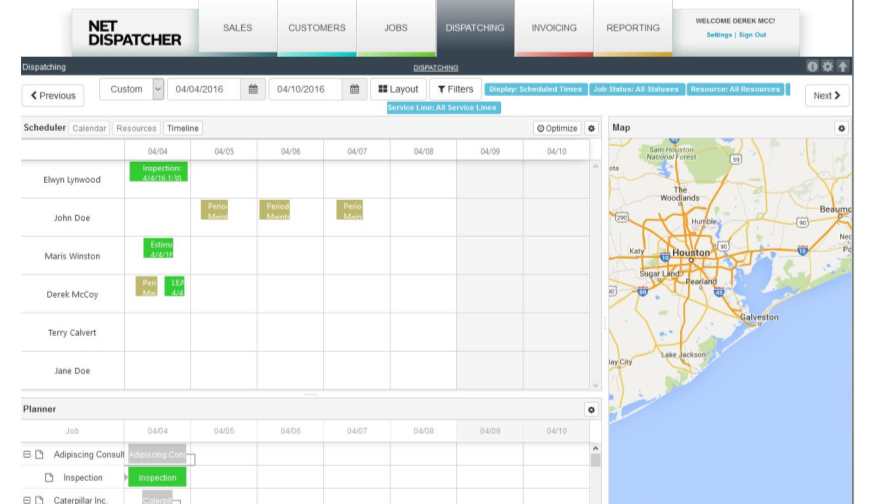Go to Previous date range
The height and width of the screenshot is (504, 896).
(53, 95)
